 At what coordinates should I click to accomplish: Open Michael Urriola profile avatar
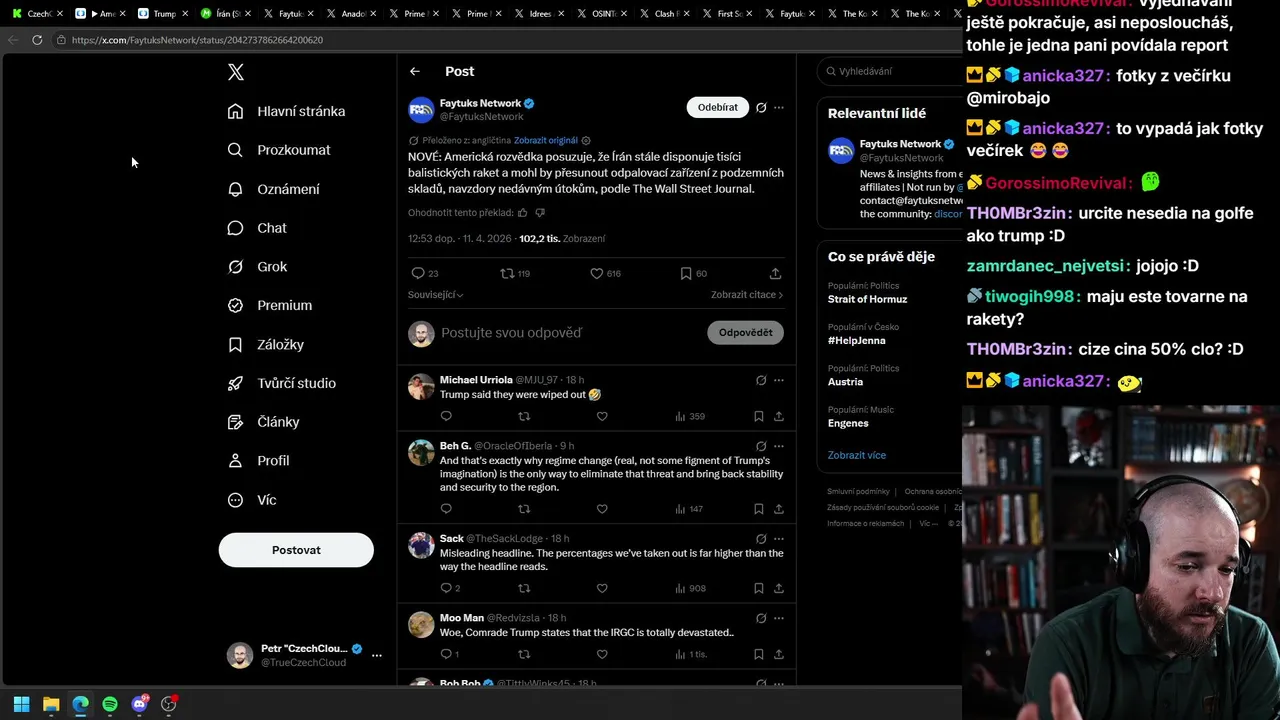[x=421, y=386]
